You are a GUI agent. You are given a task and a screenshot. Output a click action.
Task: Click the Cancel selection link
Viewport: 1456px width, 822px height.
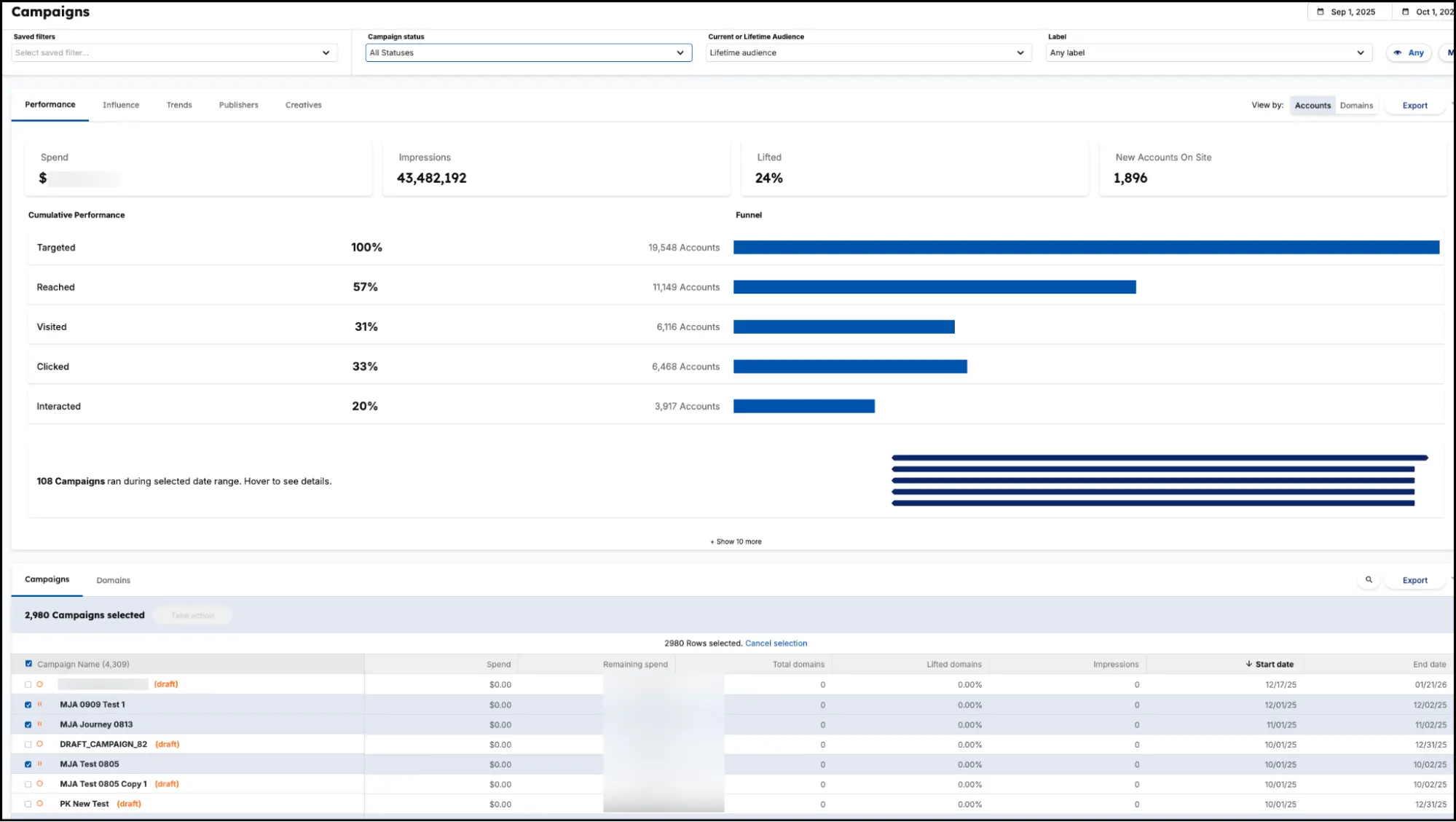coord(776,643)
